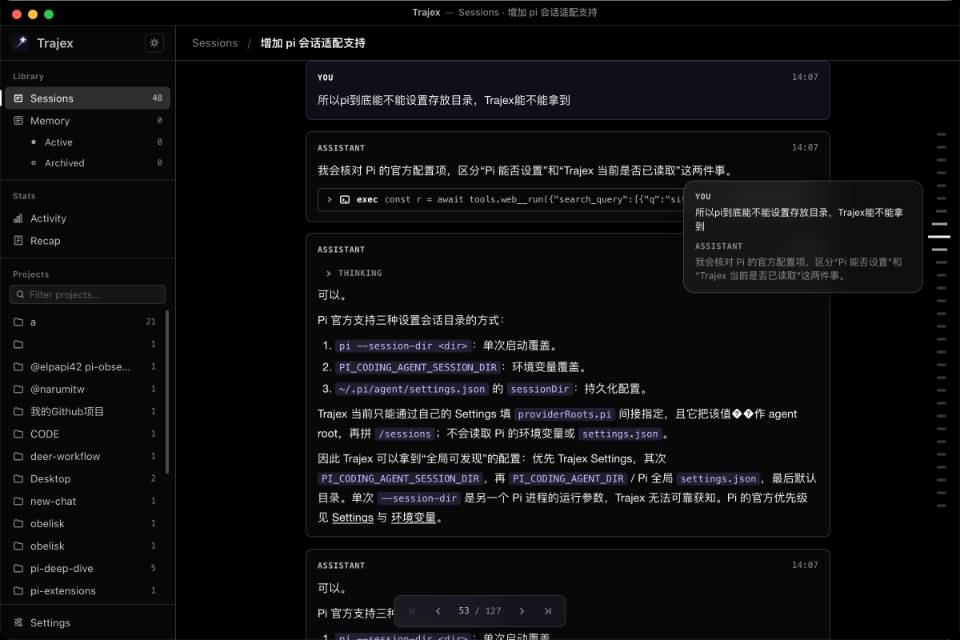
Task: Open the Activity stats page
Action: pos(88,218)
